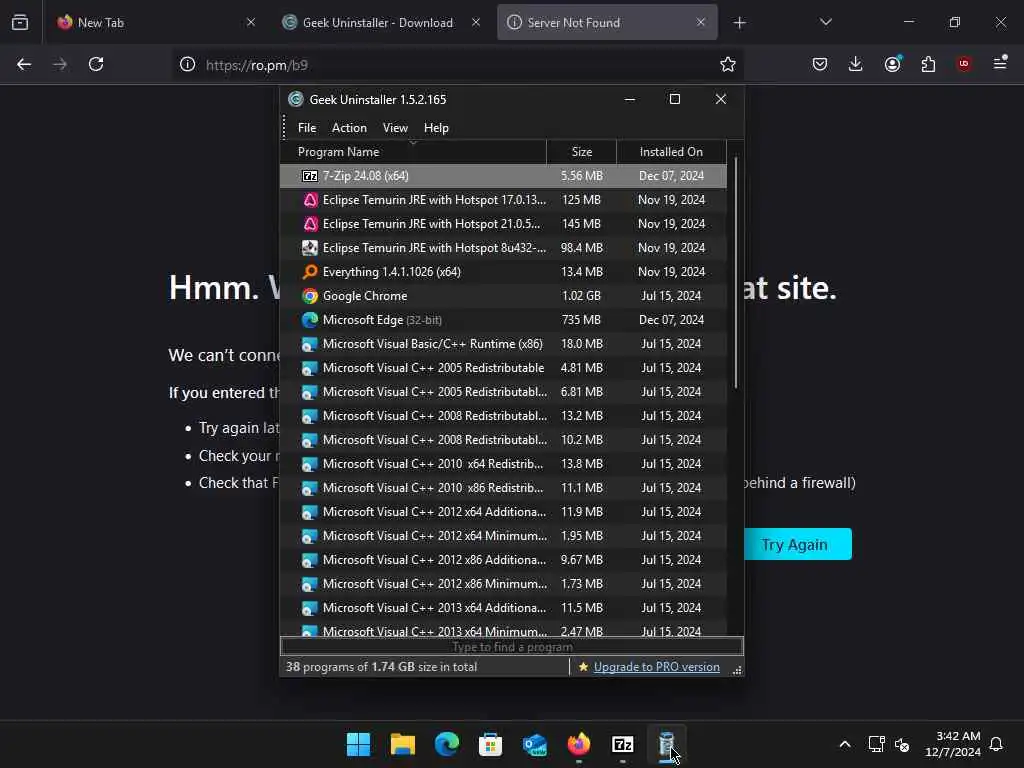Open Firefox downloads panel
Image resolution: width=1024 pixels, height=768 pixels.
[856, 64]
